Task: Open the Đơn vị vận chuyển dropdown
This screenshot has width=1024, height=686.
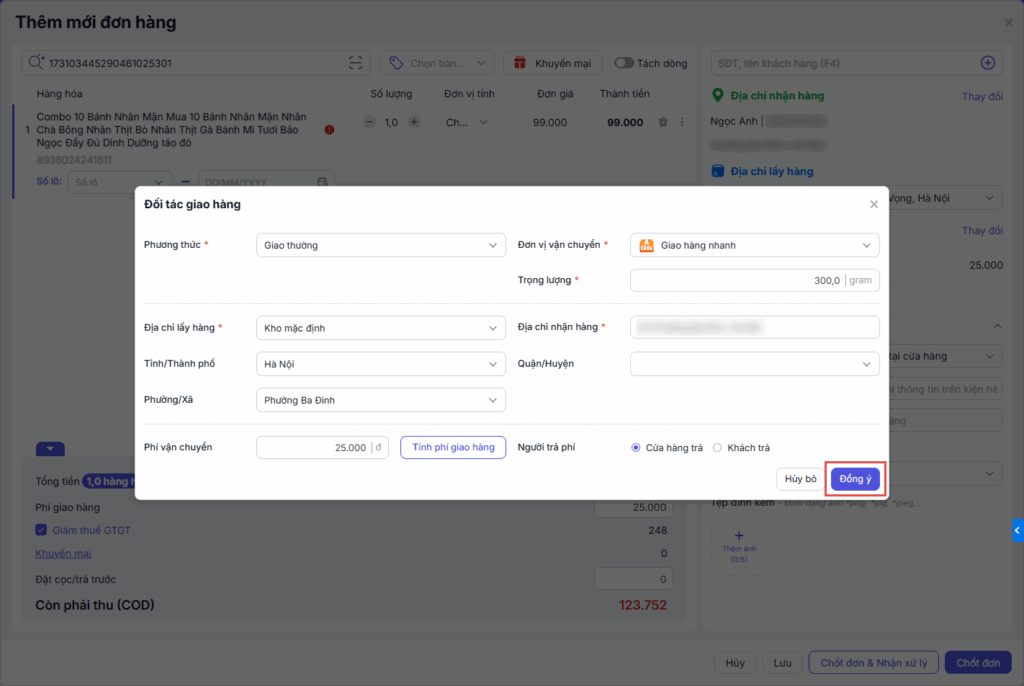Action: 754,245
